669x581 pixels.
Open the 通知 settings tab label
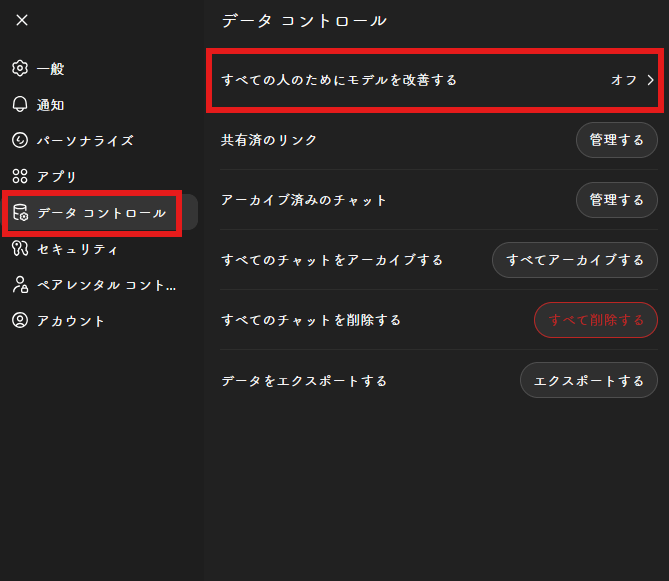click(51, 105)
